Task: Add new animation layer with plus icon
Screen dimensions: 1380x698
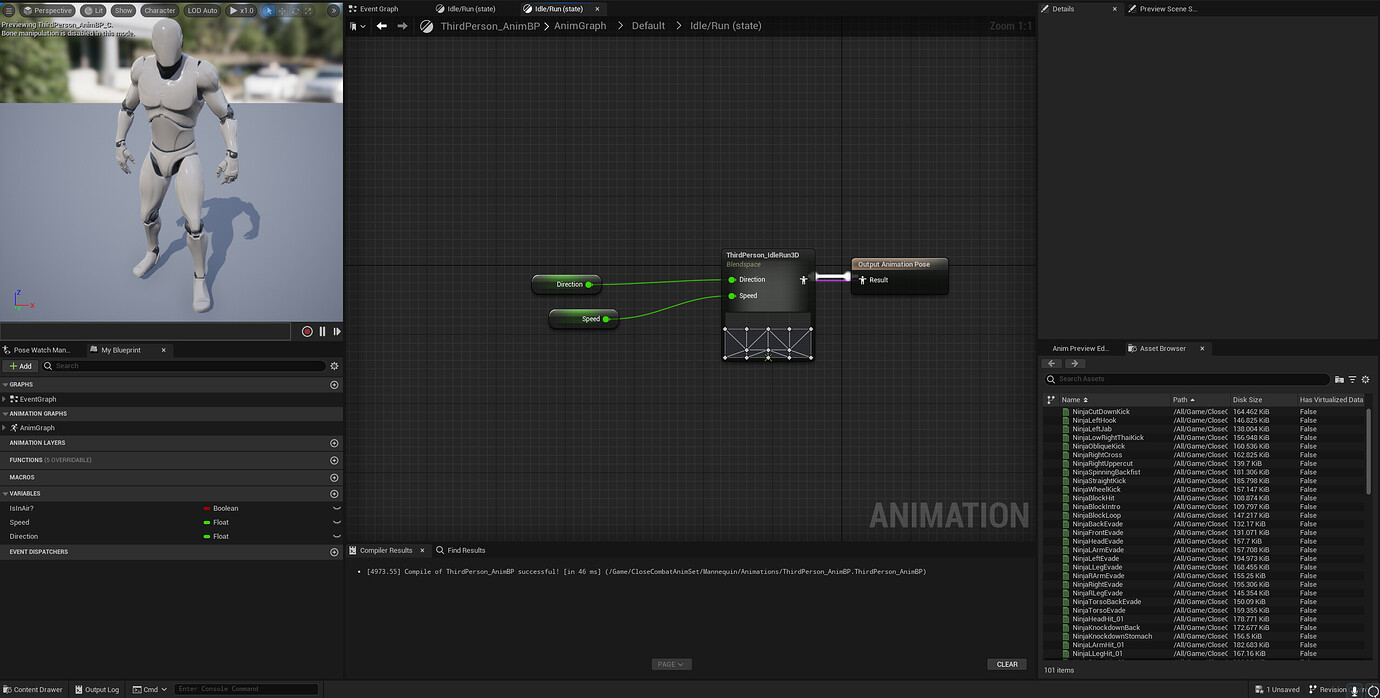Action: pos(334,443)
